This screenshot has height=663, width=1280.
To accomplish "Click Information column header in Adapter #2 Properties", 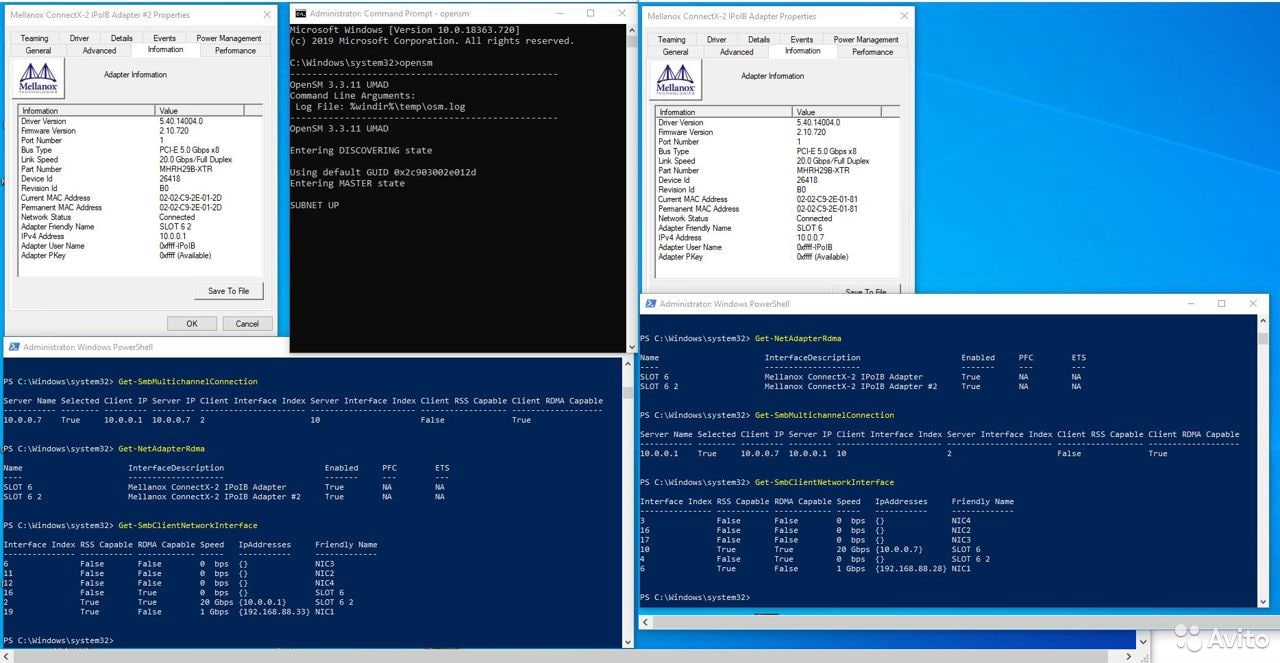I will (x=87, y=111).
